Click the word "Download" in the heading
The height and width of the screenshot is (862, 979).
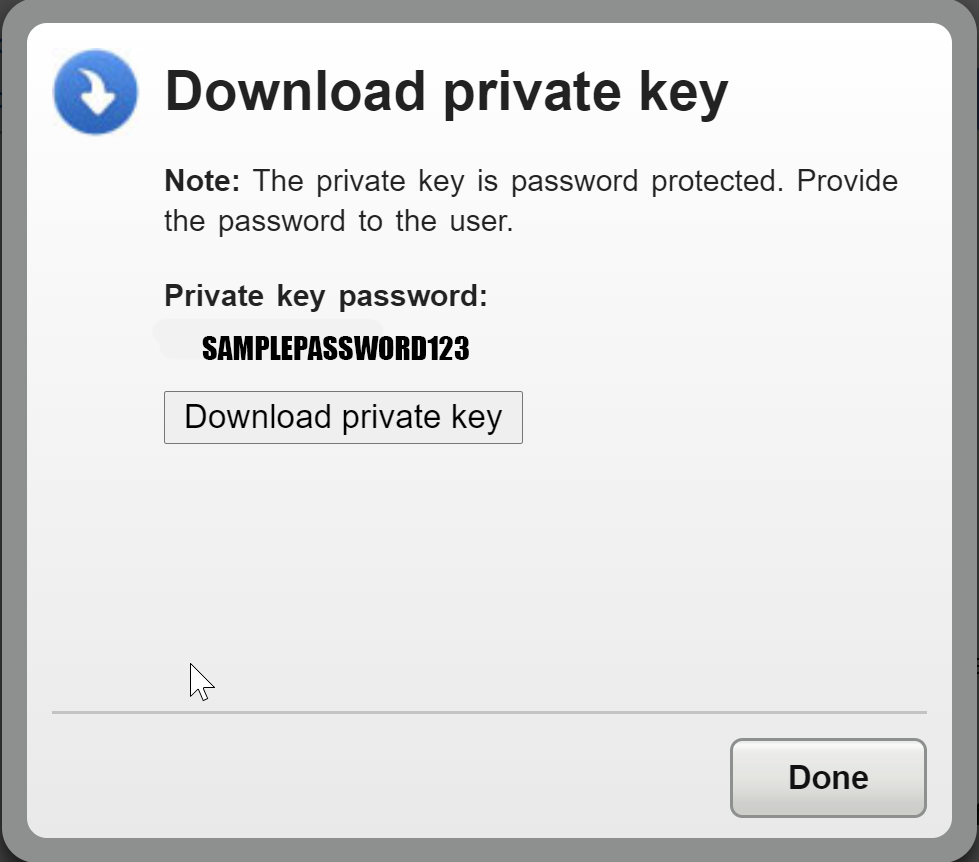pos(295,92)
